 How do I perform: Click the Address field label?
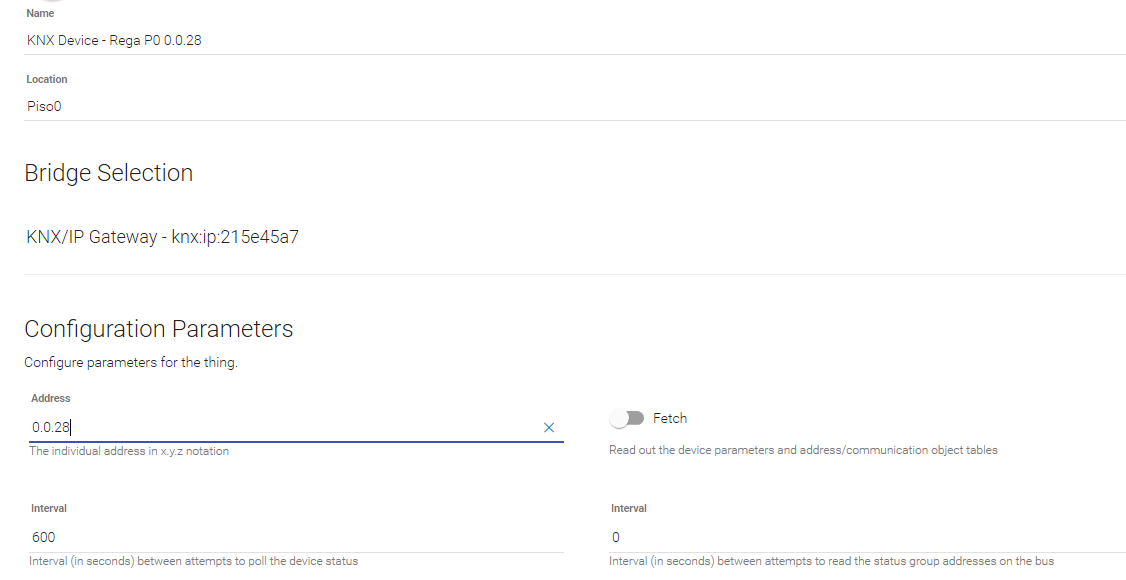tap(50, 398)
